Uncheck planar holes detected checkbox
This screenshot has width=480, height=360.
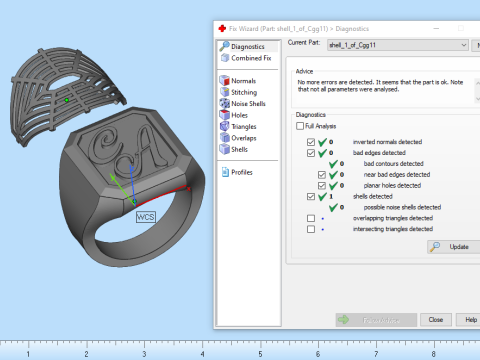(x=322, y=186)
